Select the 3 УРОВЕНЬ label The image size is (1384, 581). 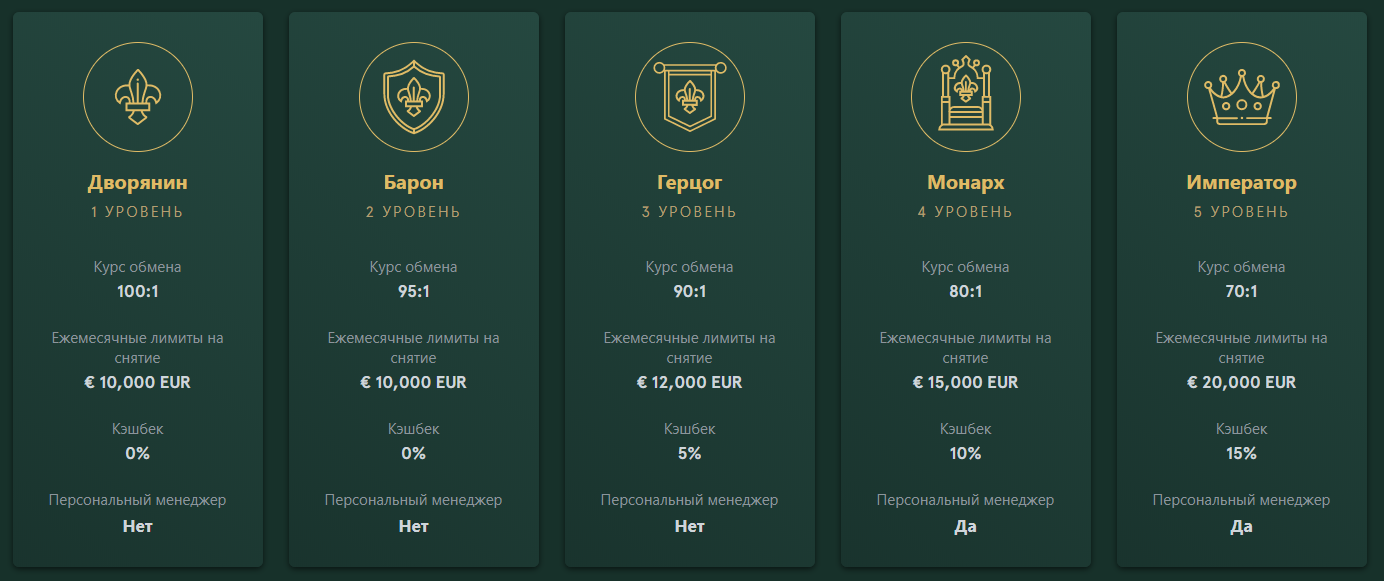pyautogui.click(x=690, y=212)
